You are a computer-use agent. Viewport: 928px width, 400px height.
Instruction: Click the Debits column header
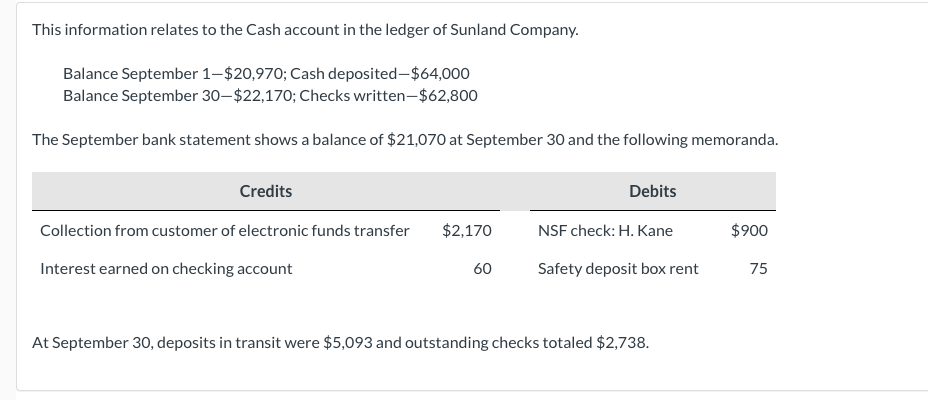coord(652,191)
